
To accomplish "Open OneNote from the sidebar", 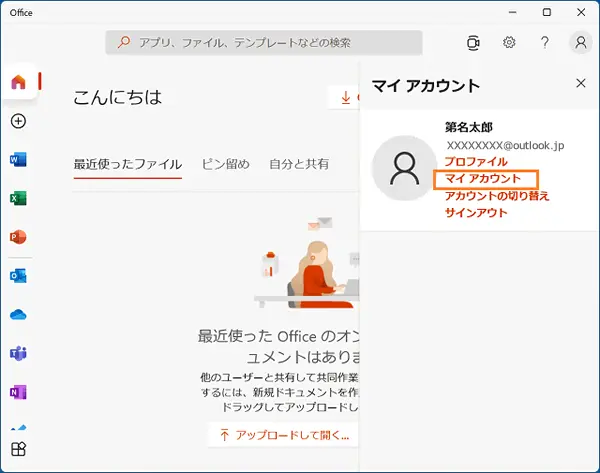I will 18,392.
